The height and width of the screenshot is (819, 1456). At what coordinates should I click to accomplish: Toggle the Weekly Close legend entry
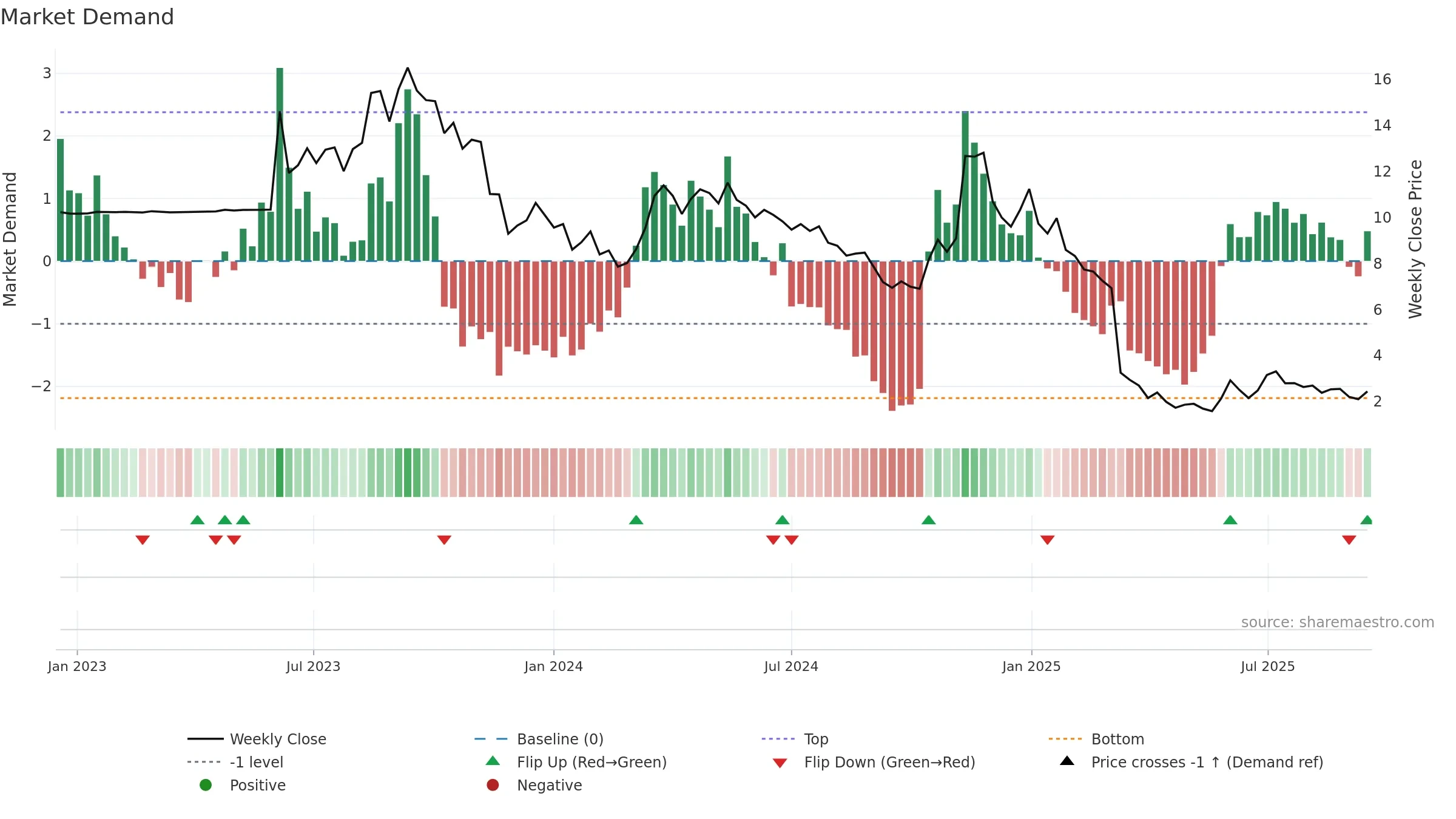click(257, 739)
